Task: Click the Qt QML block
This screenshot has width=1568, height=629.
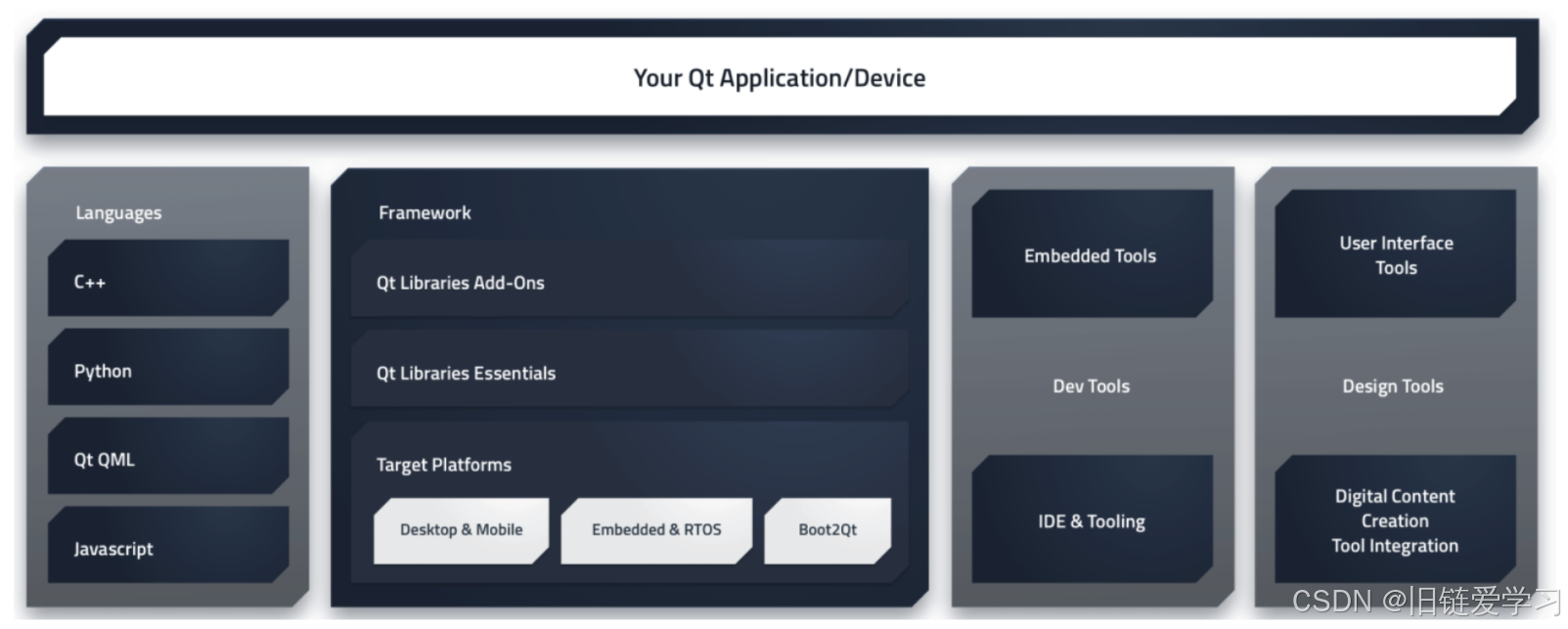Action: pos(168,456)
